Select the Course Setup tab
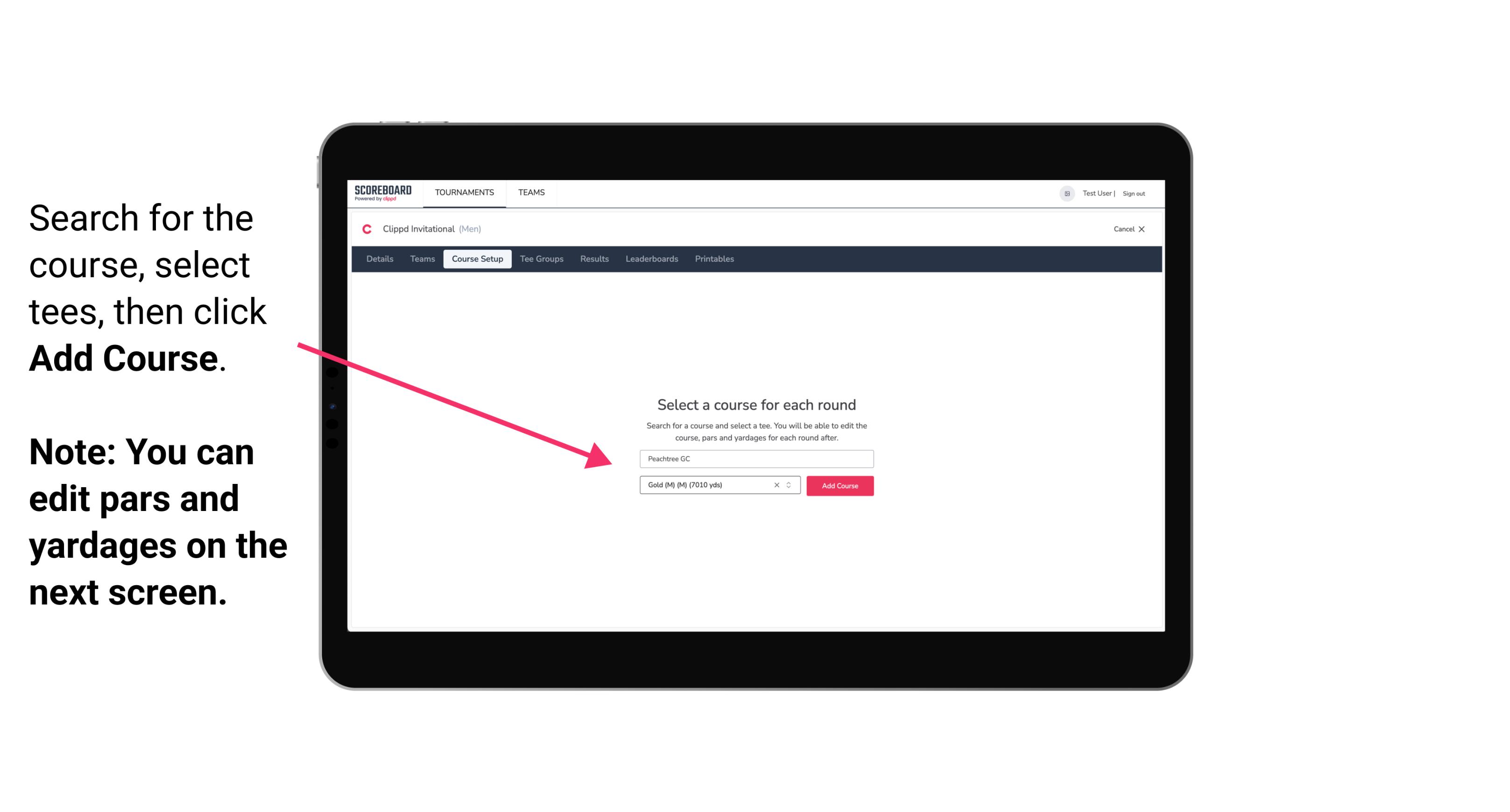 pyautogui.click(x=477, y=259)
